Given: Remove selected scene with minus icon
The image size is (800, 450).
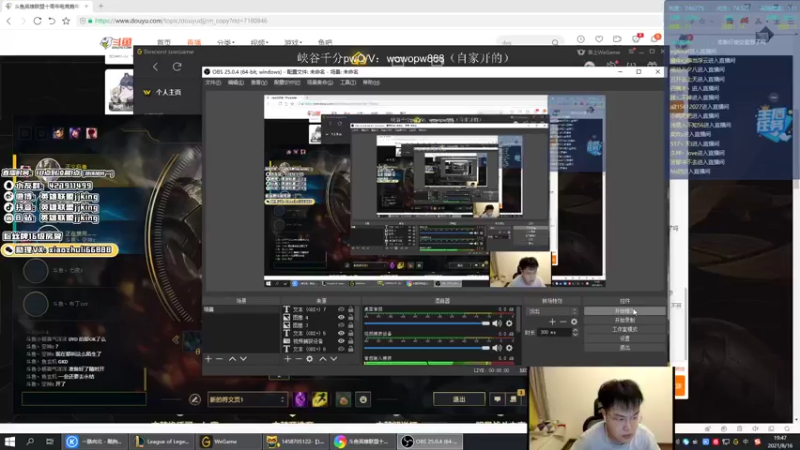Looking at the screenshot, I should pos(219,359).
